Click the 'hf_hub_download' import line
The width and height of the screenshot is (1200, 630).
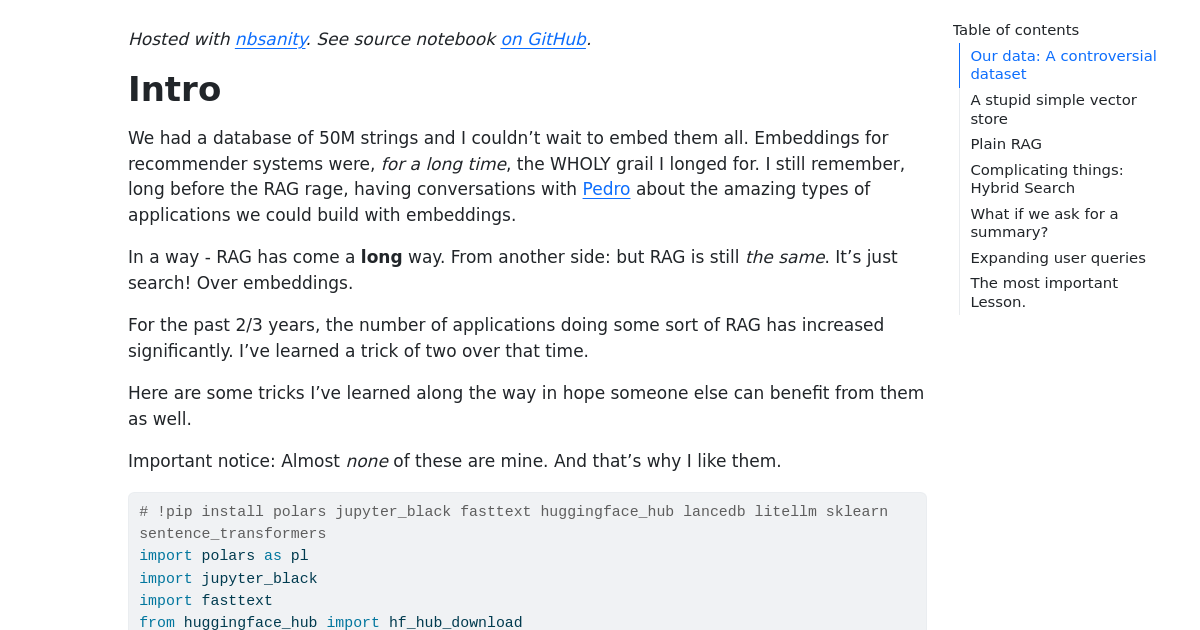click(x=330, y=623)
